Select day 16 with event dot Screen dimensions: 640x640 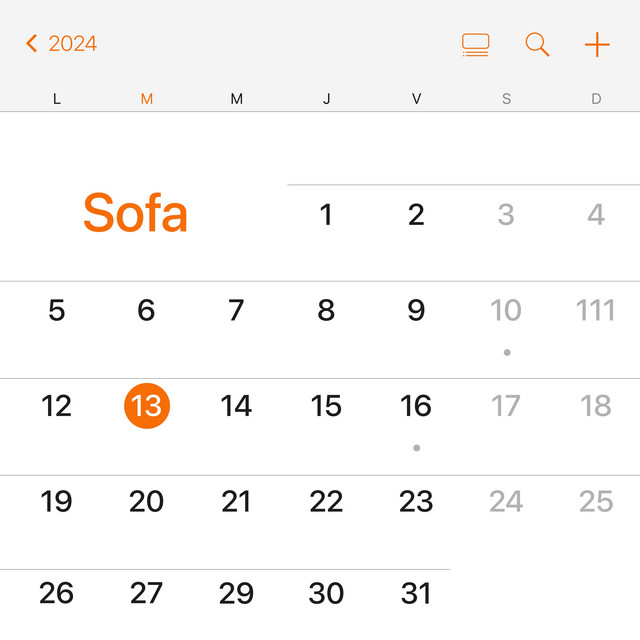(416, 406)
